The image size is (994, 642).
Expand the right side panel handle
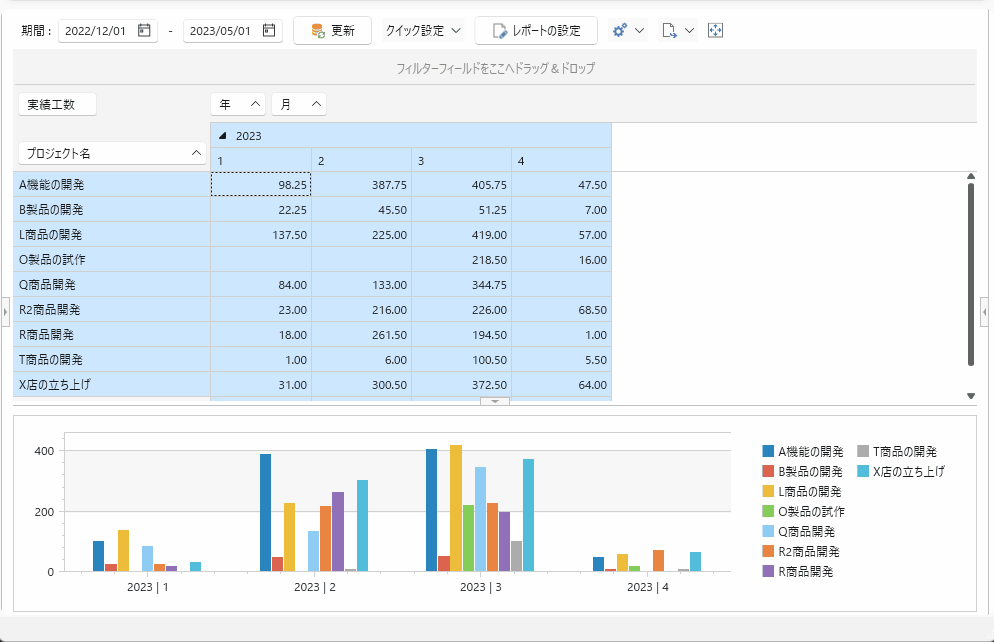[x=986, y=314]
